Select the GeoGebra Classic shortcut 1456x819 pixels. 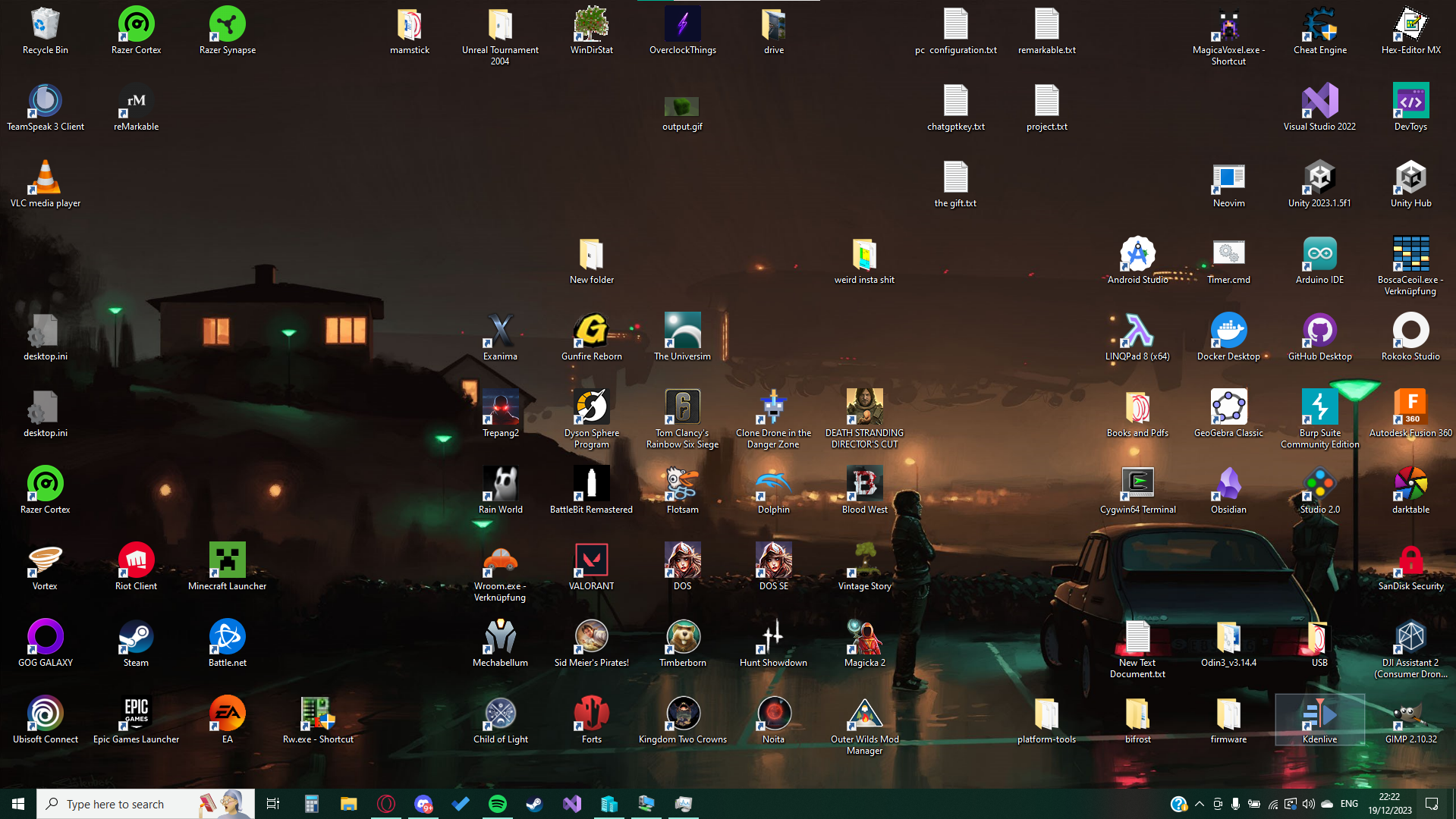(1229, 413)
